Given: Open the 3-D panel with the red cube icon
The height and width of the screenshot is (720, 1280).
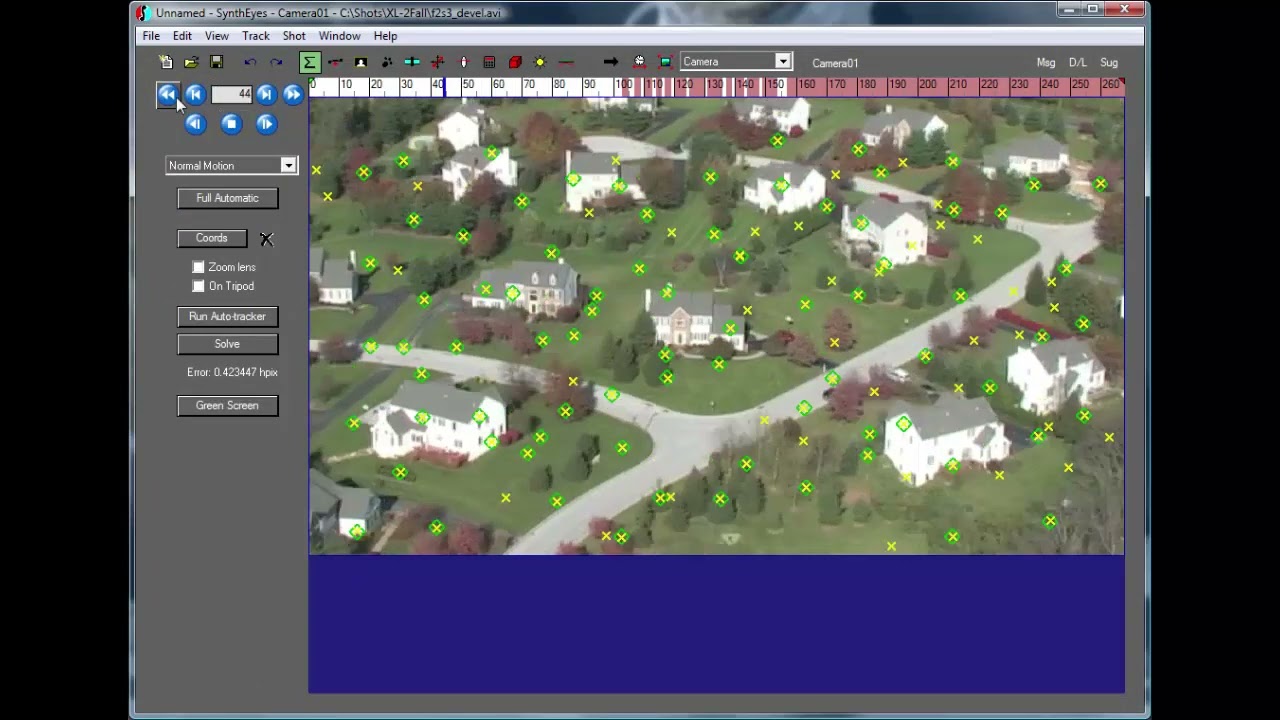Looking at the screenshot, I should tap(515, 62).
